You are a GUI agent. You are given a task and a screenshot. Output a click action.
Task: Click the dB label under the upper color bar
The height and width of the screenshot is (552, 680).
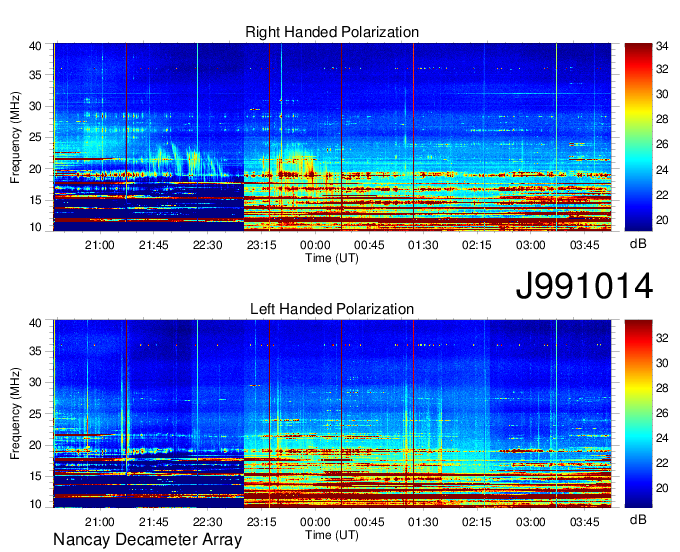638,244
